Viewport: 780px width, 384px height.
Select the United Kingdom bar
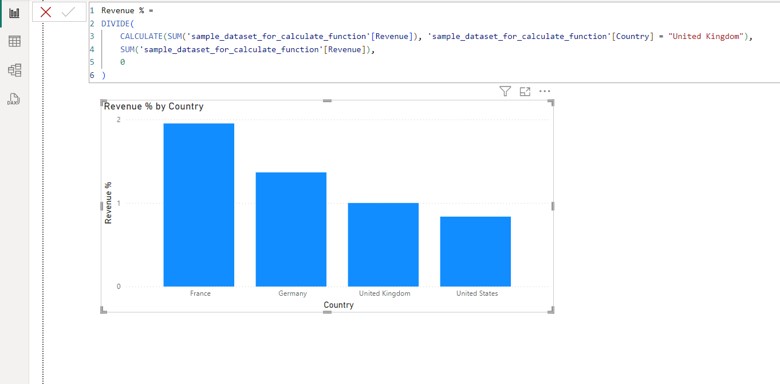click(383, 245)
